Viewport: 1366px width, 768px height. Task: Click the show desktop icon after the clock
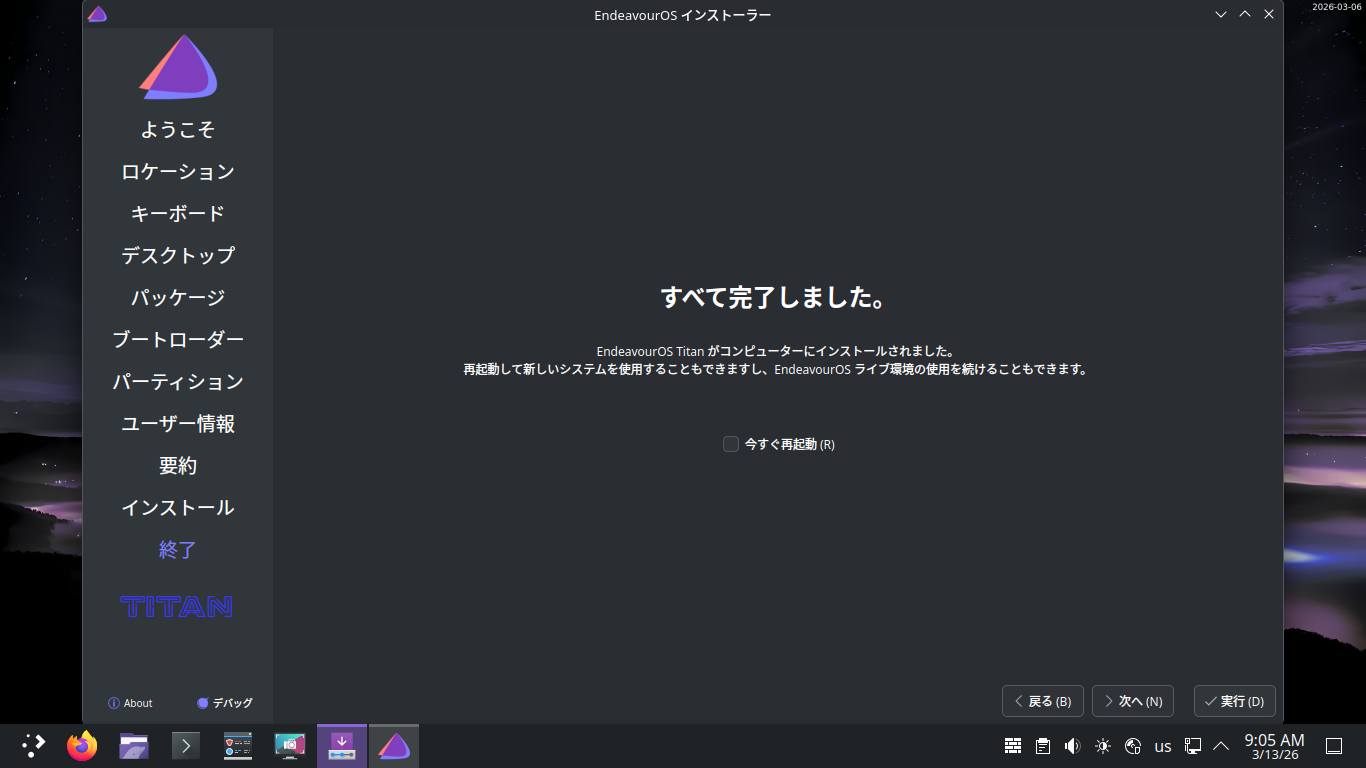[1334, 746]
